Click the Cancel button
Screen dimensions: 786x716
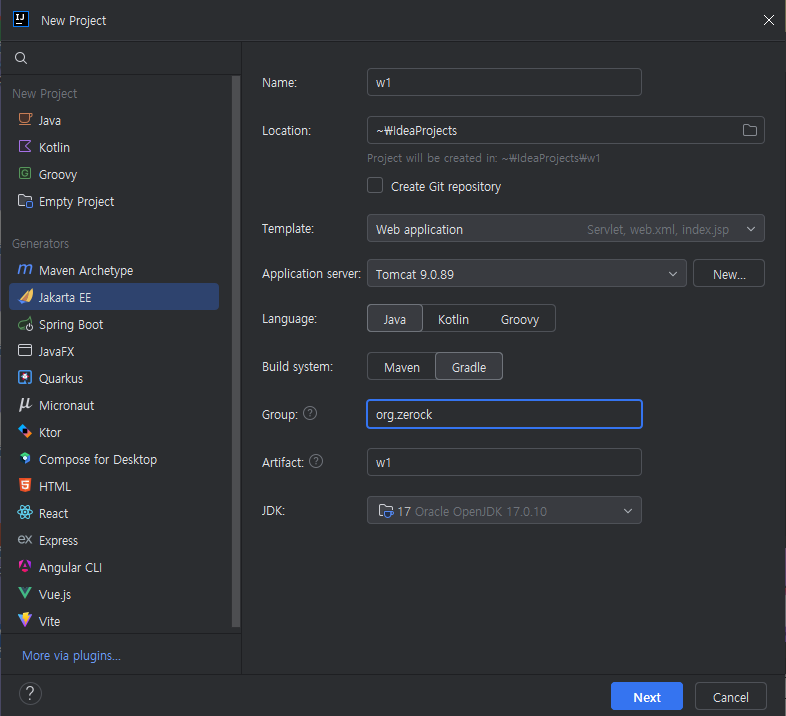730,696
